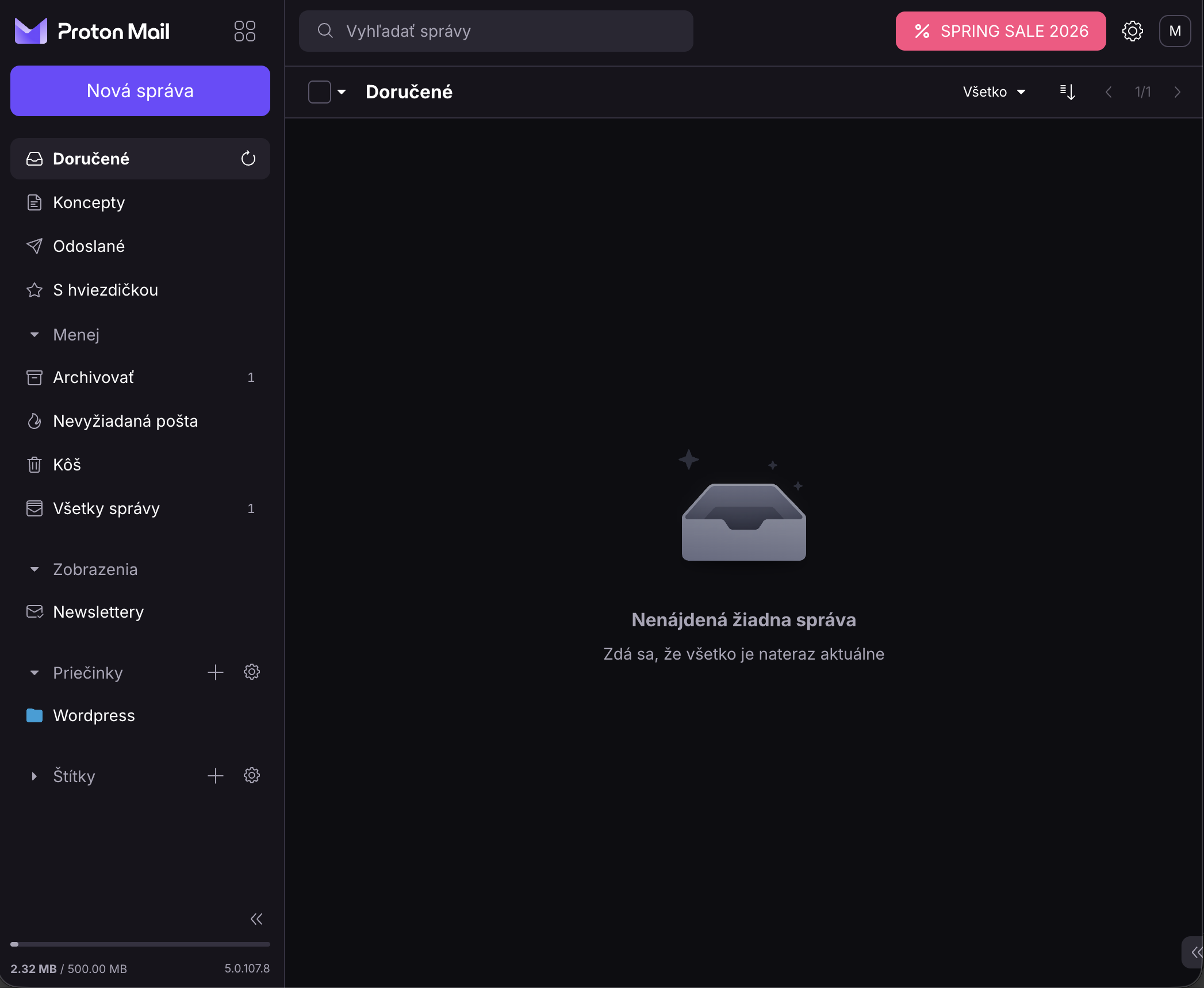The width and height of the screenshot is (1204, 988).
Task: Open the Všetko filter dropdown
Action: pos(994,92)
